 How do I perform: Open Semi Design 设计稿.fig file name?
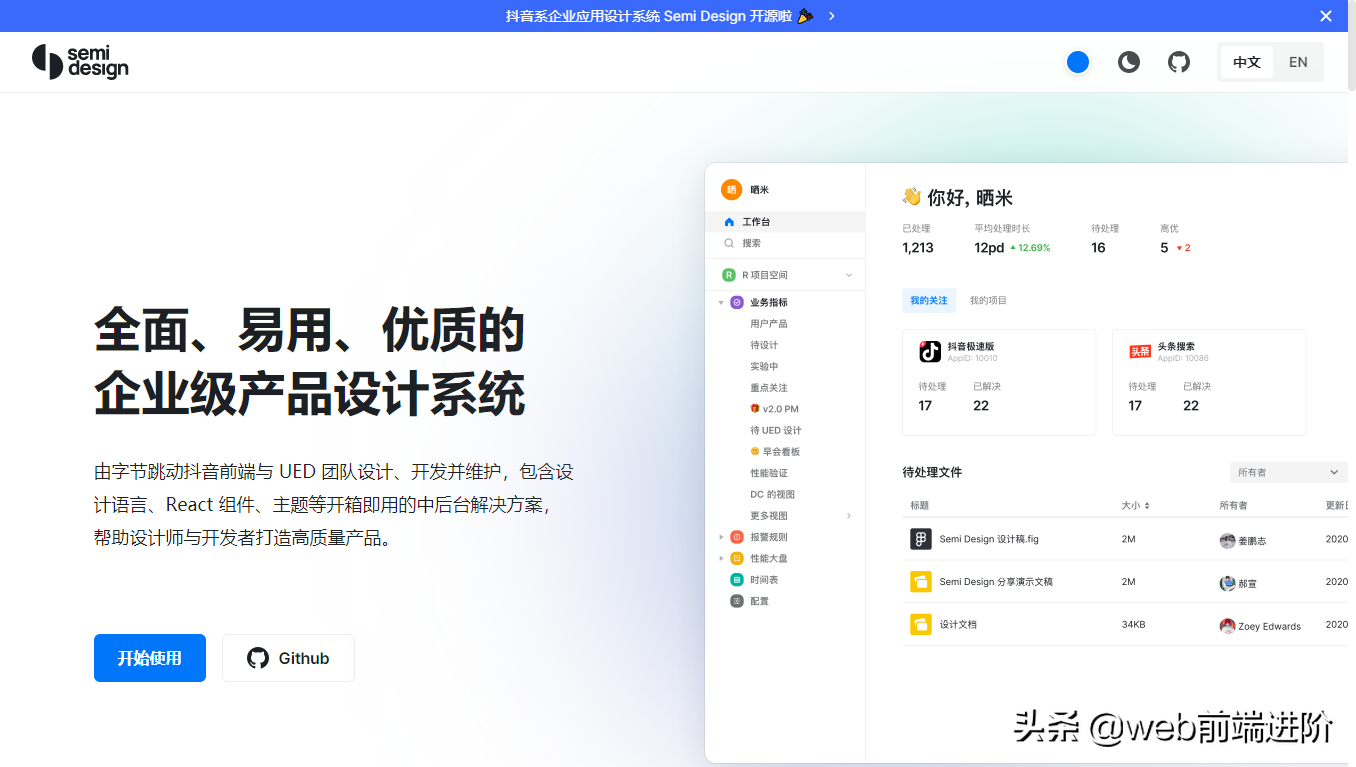989,539
